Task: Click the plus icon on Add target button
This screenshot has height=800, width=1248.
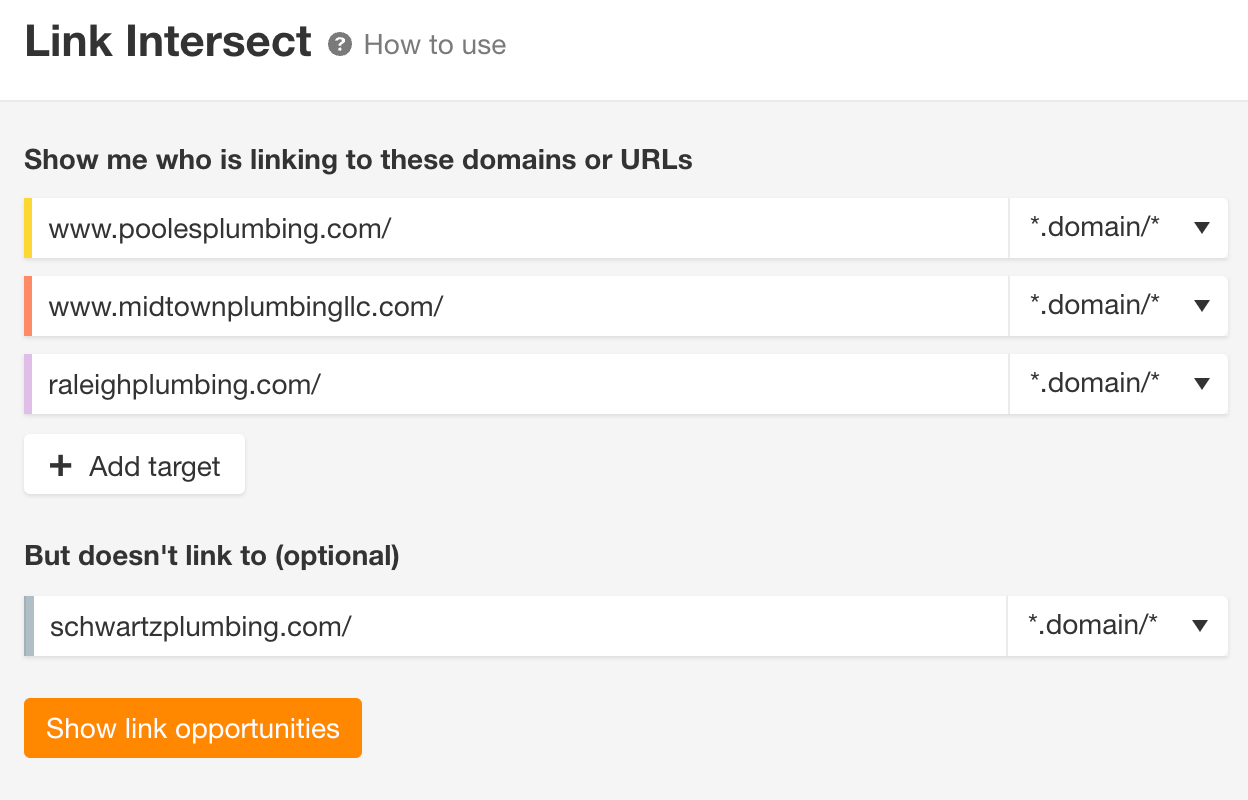Action: click(x=61, y=465)
